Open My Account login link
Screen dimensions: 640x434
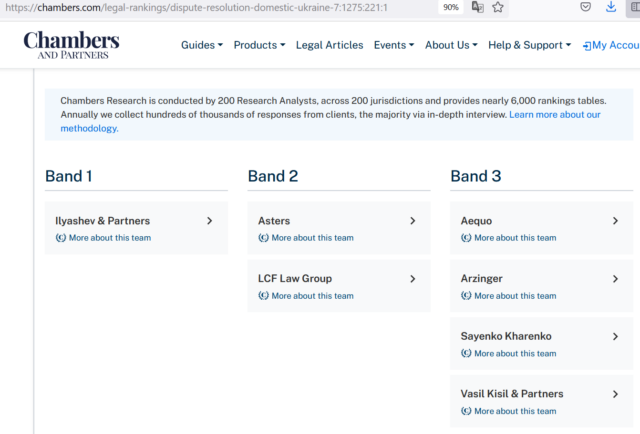(610, 45)
